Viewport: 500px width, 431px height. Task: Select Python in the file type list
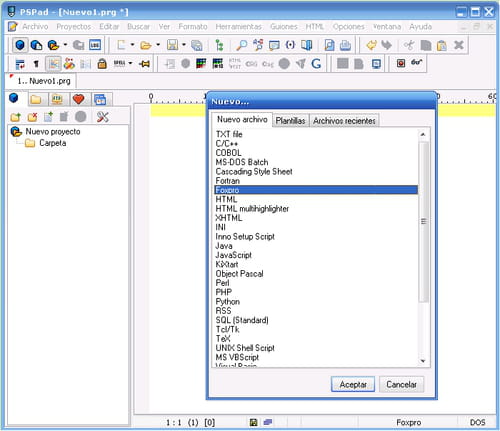pos(315,301)
